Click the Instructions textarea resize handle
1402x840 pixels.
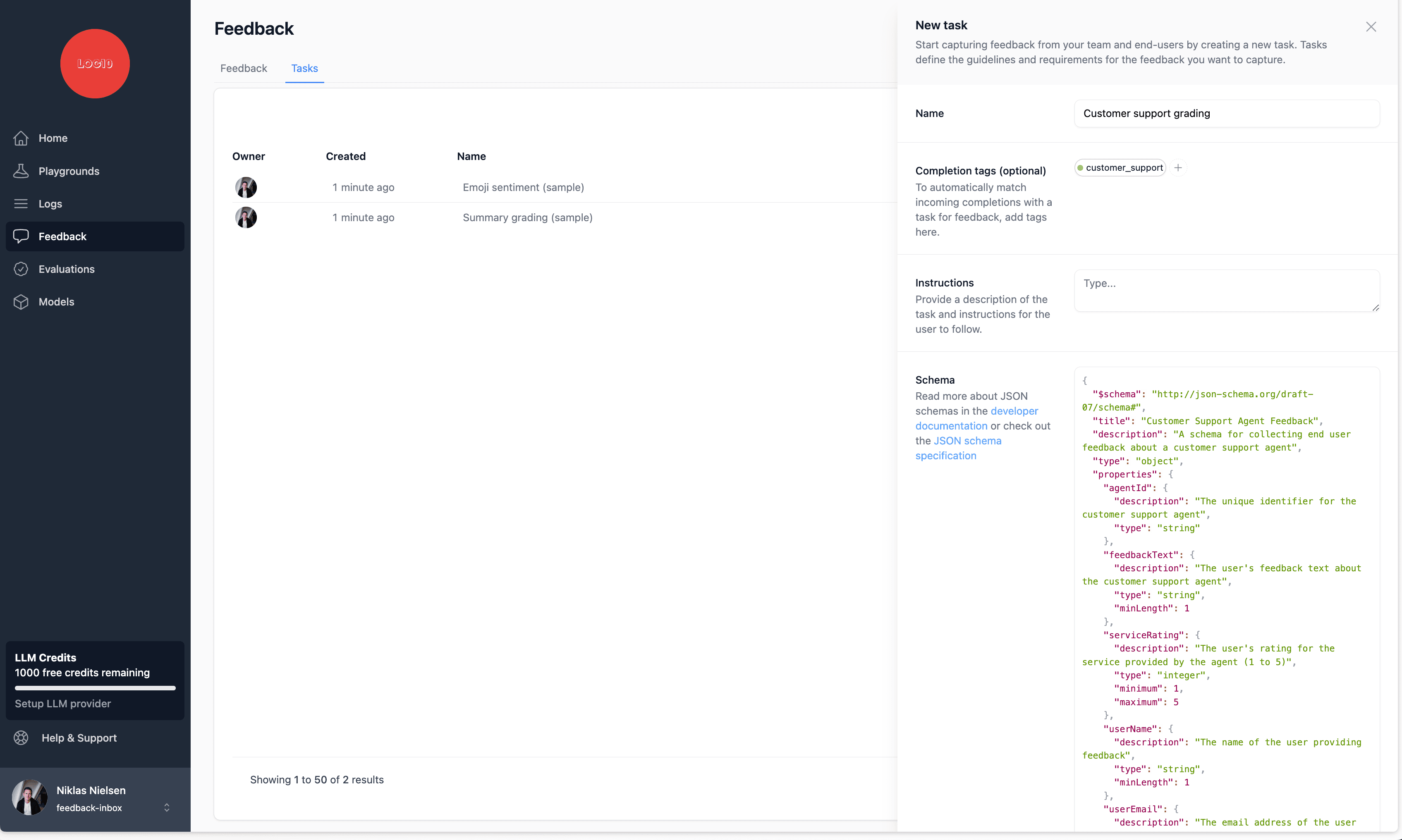pyautogui.click(x=1376, y=308)
